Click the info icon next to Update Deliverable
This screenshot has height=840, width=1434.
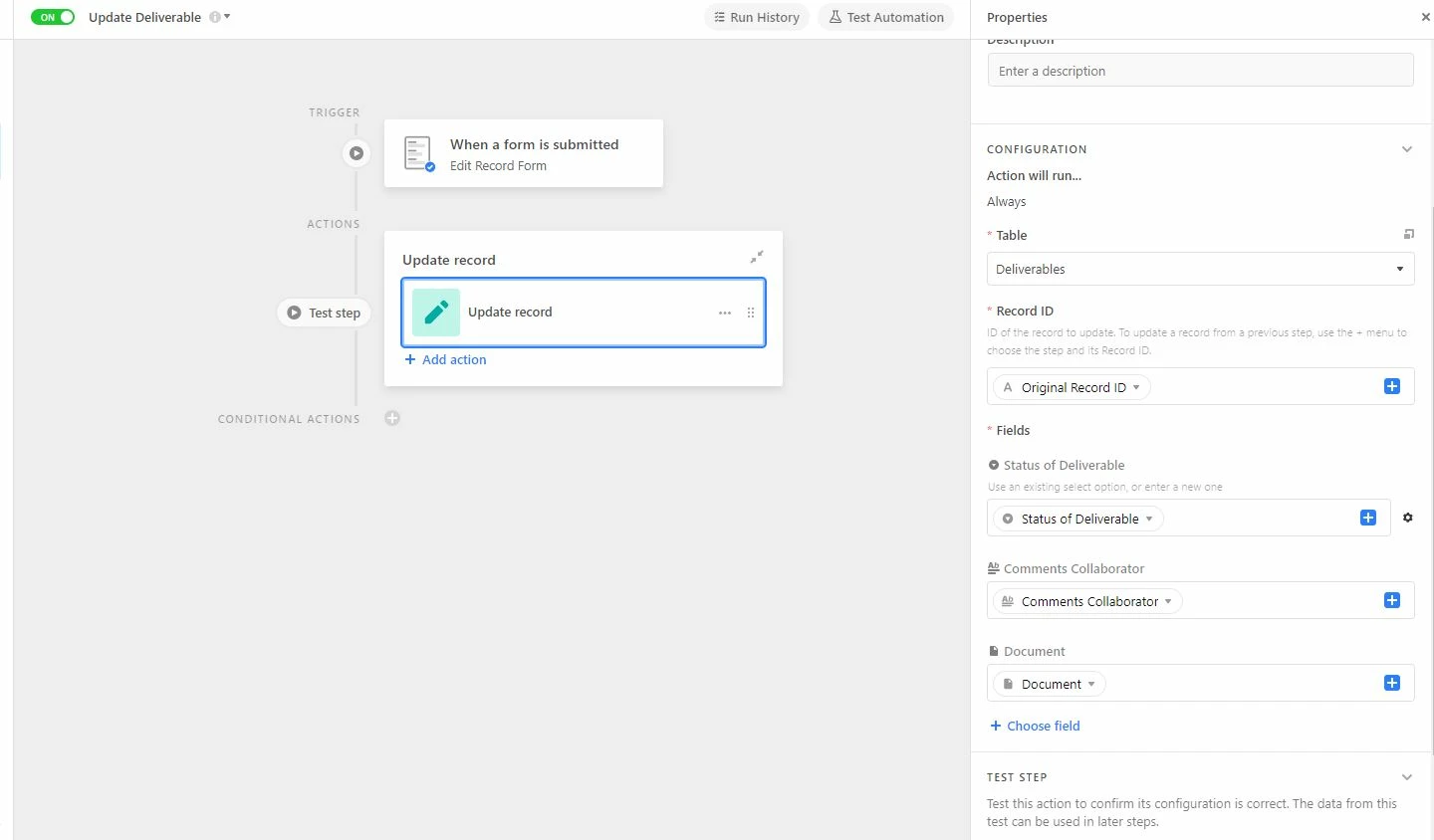(214, 17)
